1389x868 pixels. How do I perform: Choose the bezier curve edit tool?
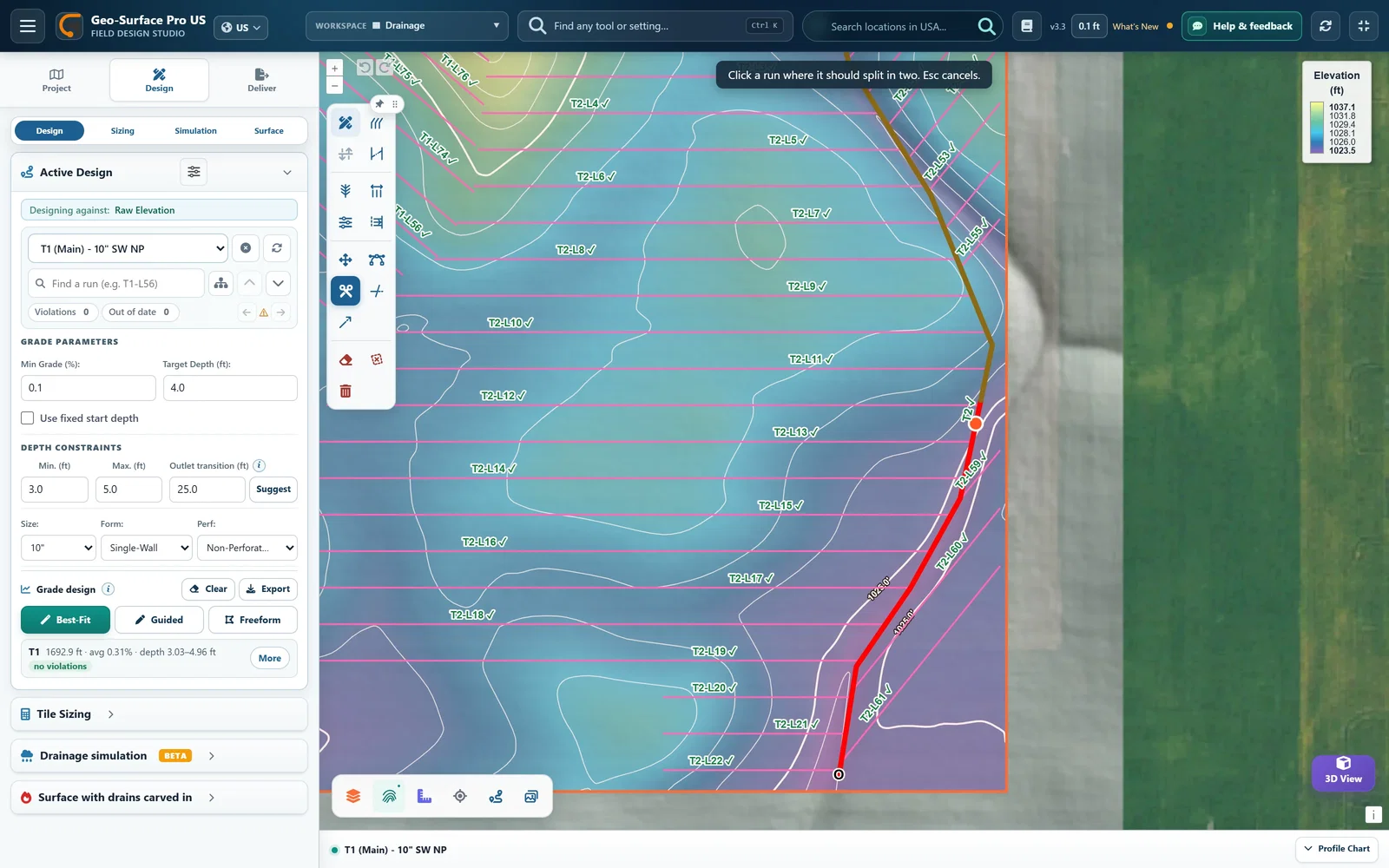(377, 260)
